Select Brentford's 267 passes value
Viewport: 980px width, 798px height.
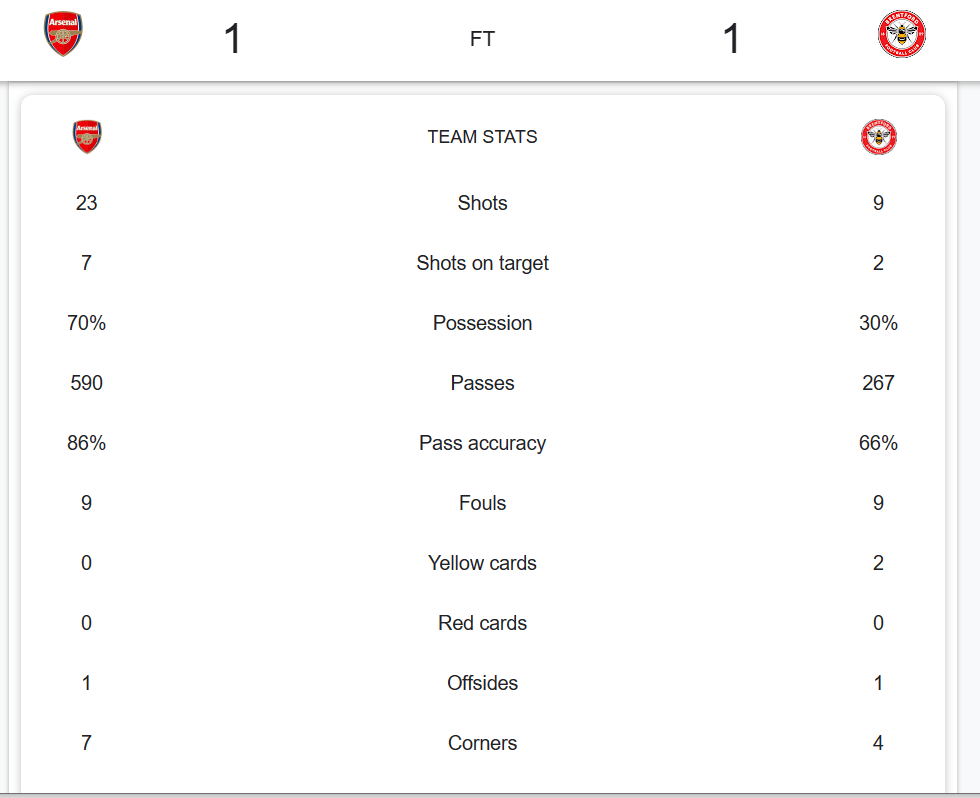coord(878,383)
